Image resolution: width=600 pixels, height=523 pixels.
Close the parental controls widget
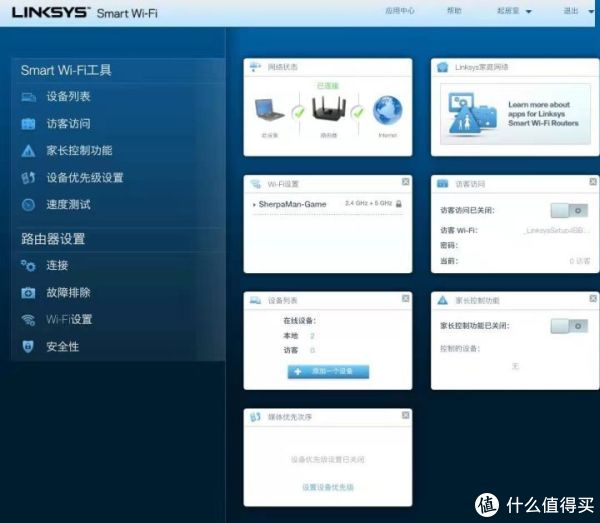click(x=593, y=298)
